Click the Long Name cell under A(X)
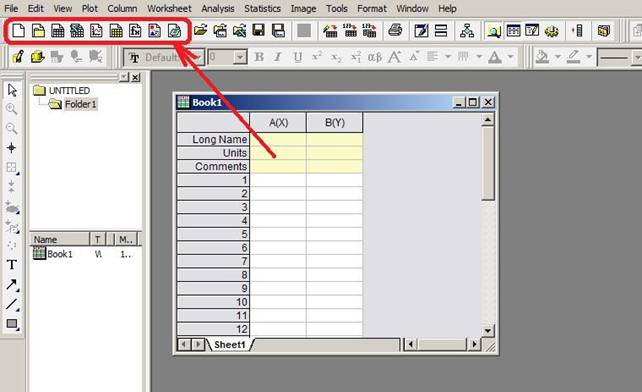The image size is (642, 392). [278, 139]
